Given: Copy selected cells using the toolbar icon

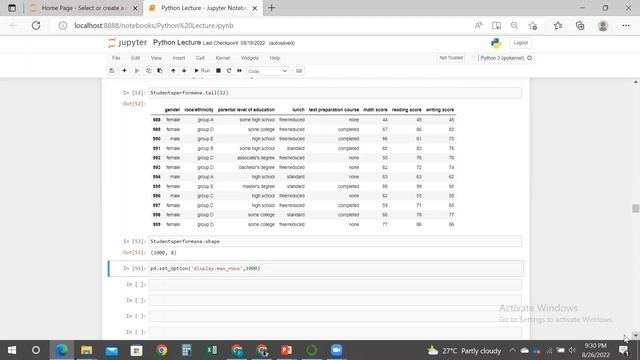Looking at the screenshot, I should [149, 71].
